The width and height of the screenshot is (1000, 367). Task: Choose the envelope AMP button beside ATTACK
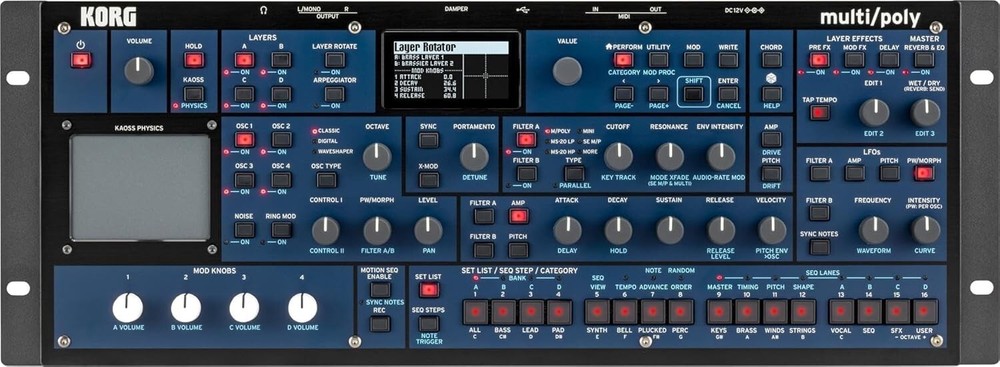click(x=518, y=216)
